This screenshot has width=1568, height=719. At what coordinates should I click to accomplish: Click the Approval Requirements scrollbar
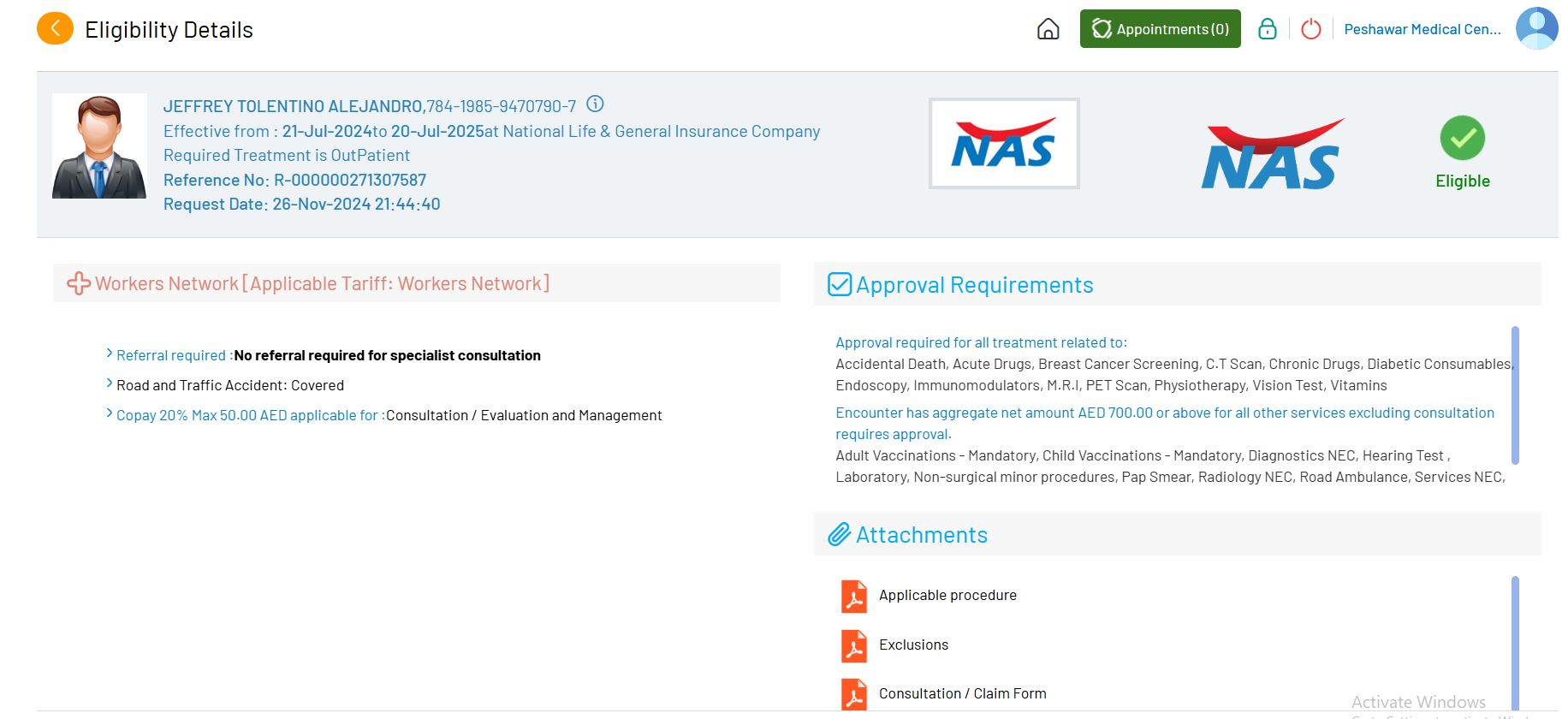[1514, 394]
